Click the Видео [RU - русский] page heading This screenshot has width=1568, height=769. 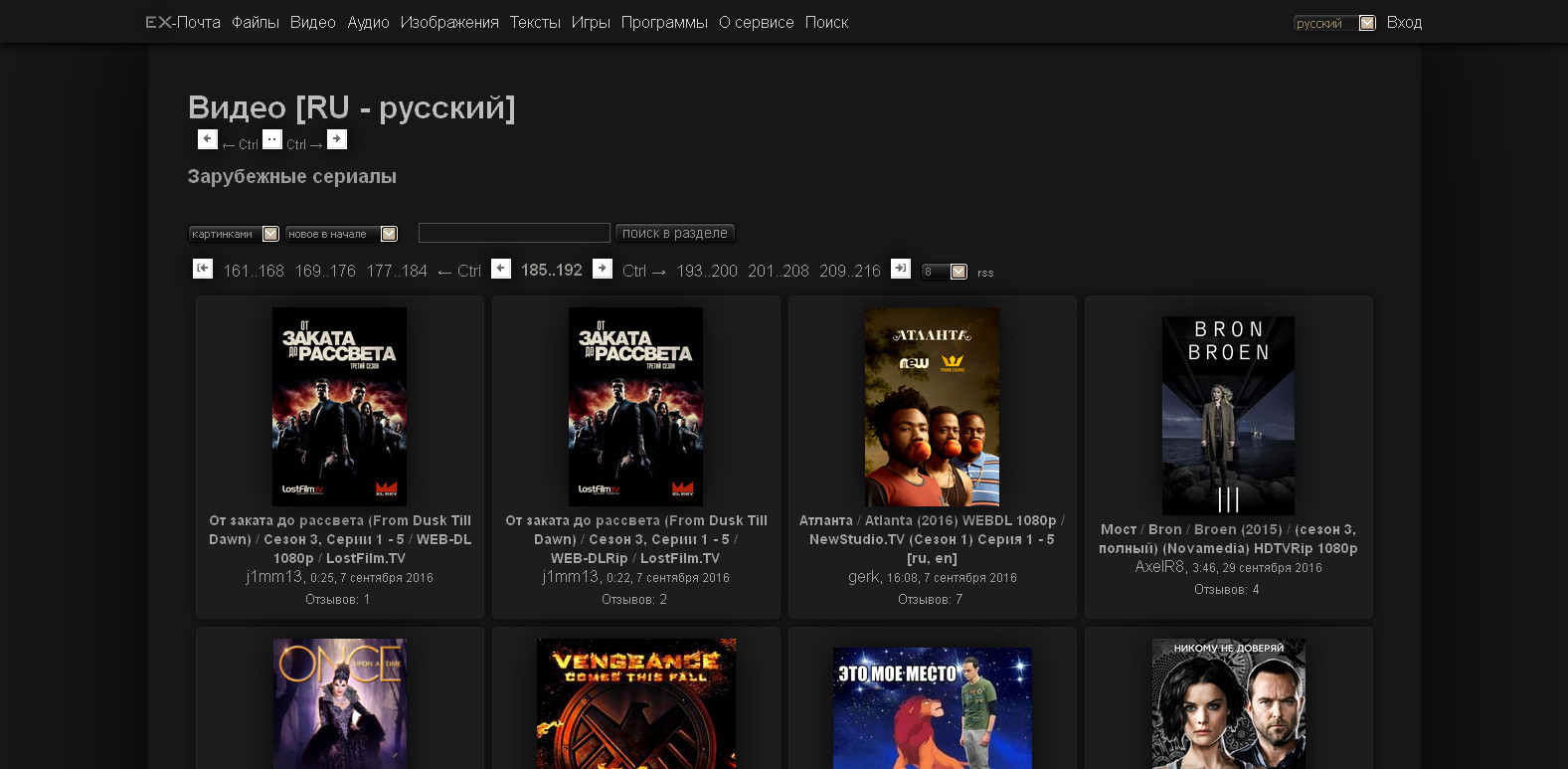(352, 107)
